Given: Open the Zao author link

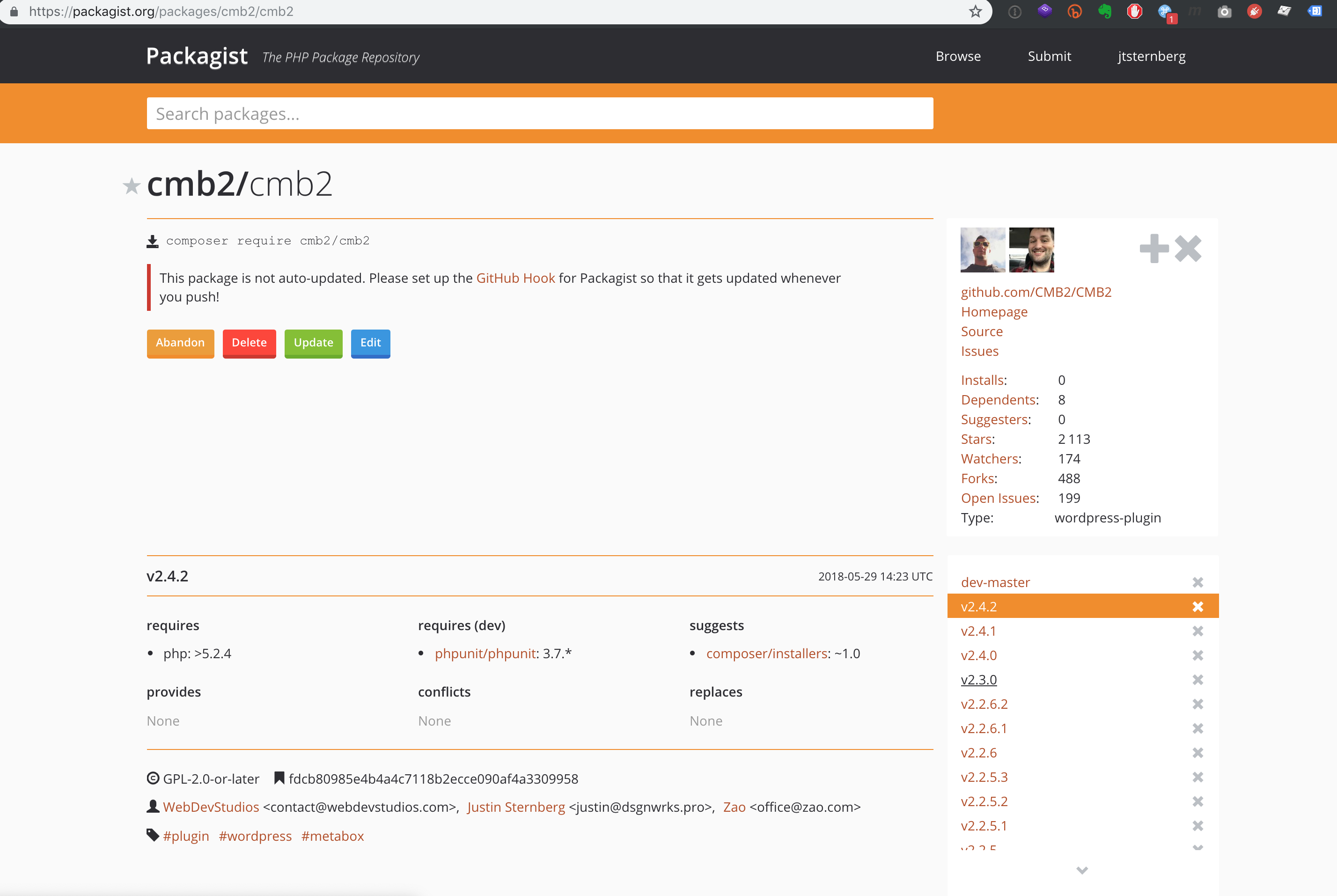Looking at the screenshot, I should coord(734,808).
